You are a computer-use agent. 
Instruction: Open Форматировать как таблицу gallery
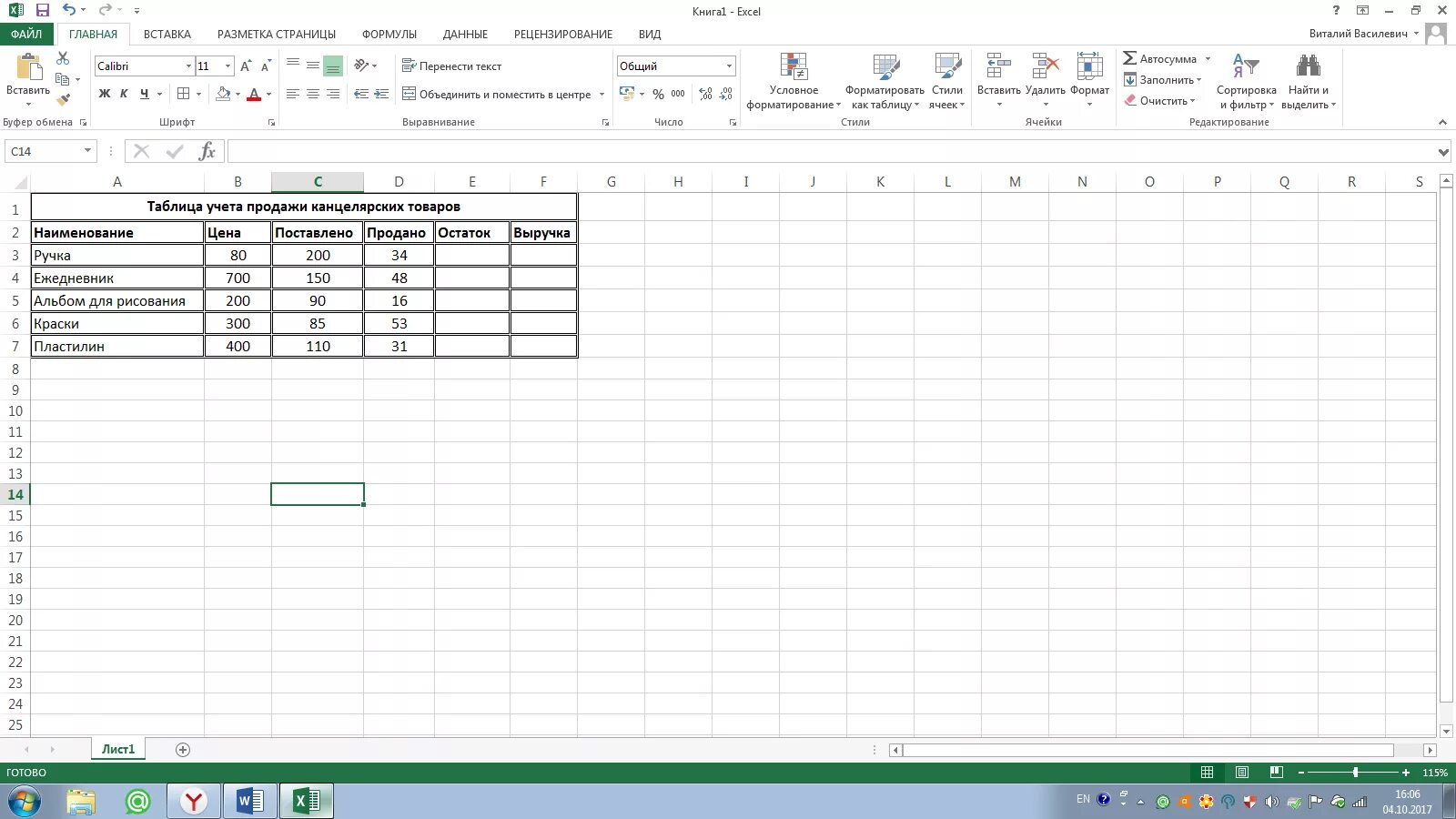tap(885, 81)
